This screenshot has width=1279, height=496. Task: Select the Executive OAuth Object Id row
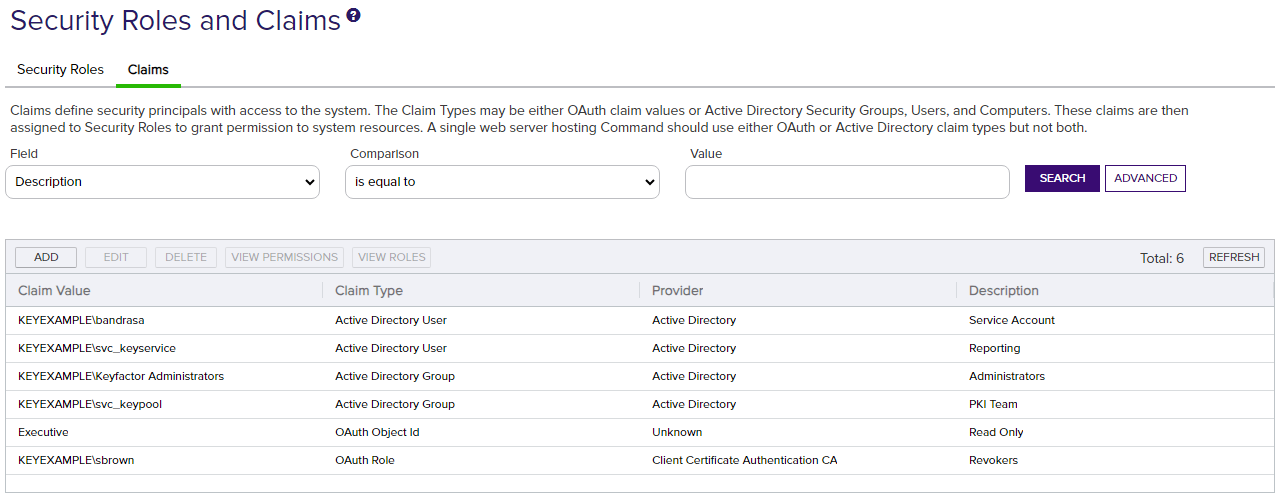tap(639, 432)
